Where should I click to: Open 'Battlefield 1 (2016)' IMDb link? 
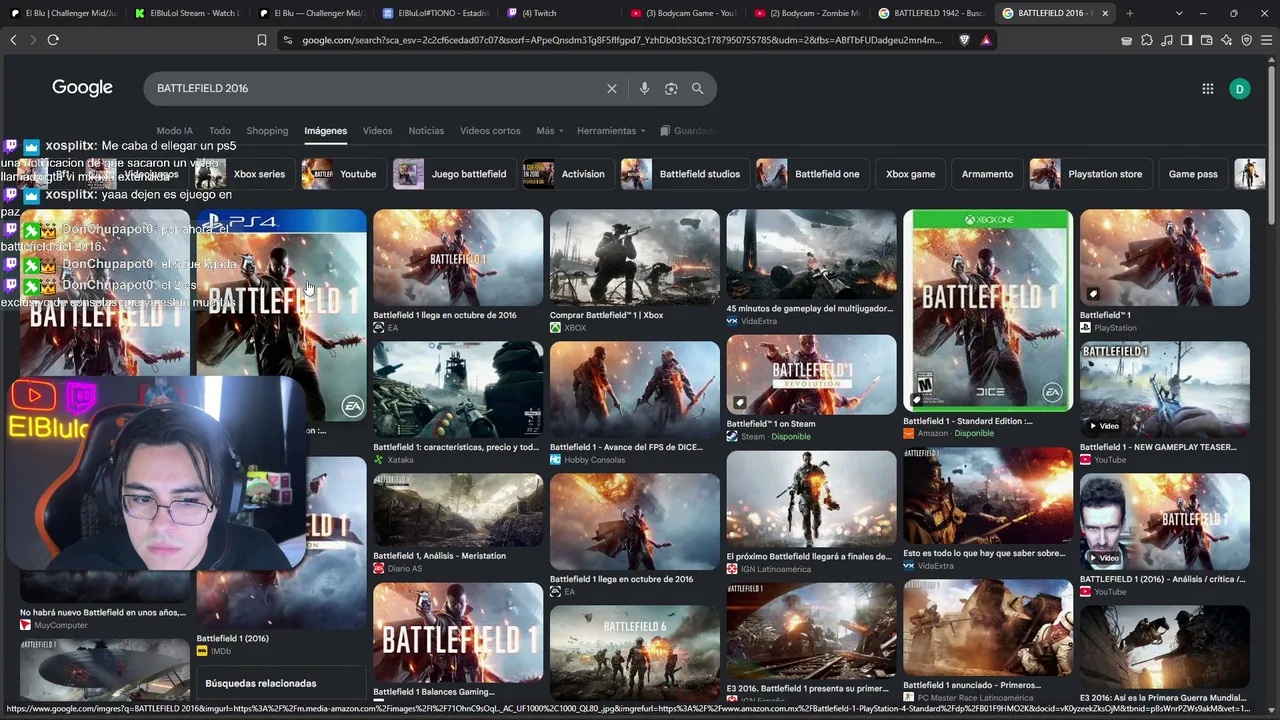click(233, 638)
